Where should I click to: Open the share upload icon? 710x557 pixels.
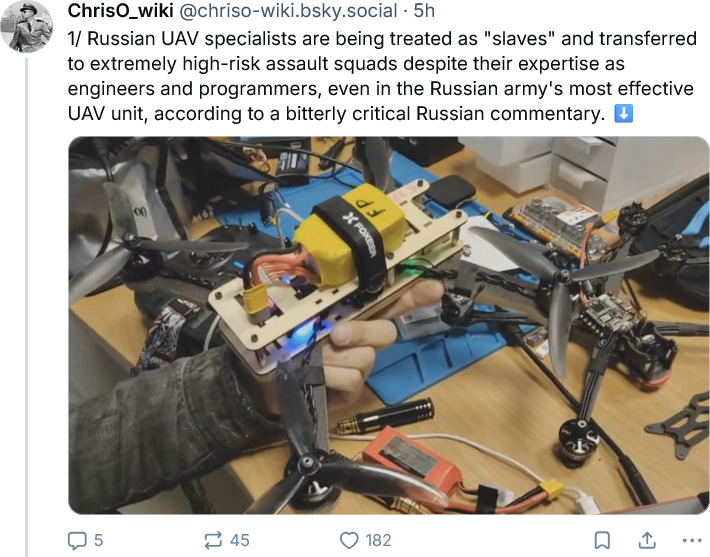click(x=648, y=540)
